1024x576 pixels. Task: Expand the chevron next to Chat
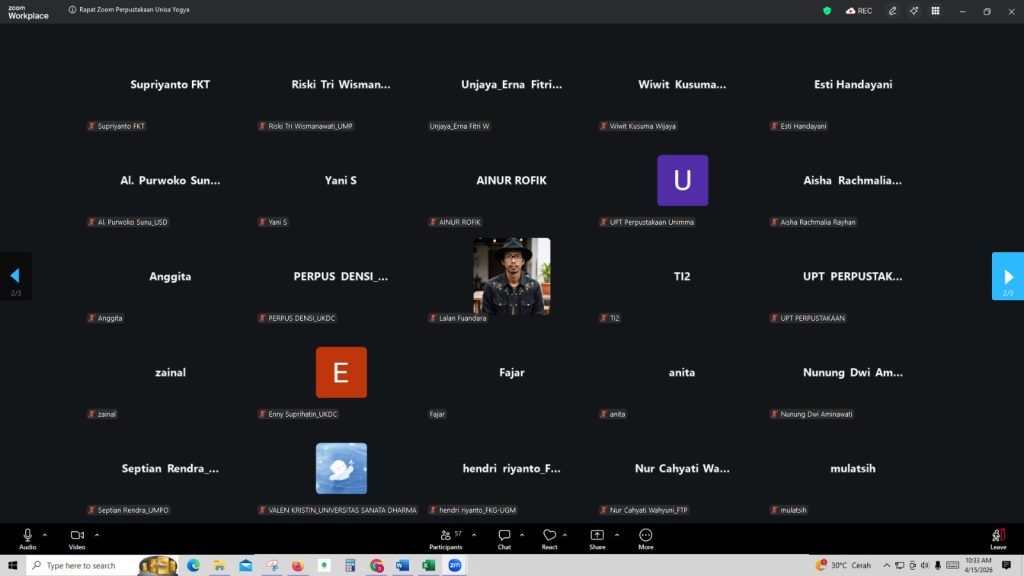522,534
